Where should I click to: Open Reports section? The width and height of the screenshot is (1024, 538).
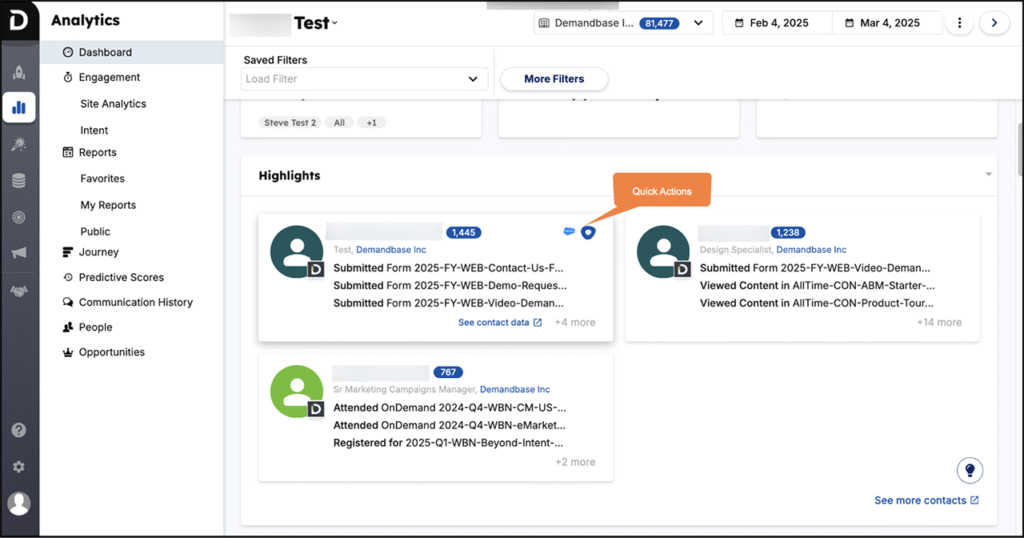(x=97, y=152)
